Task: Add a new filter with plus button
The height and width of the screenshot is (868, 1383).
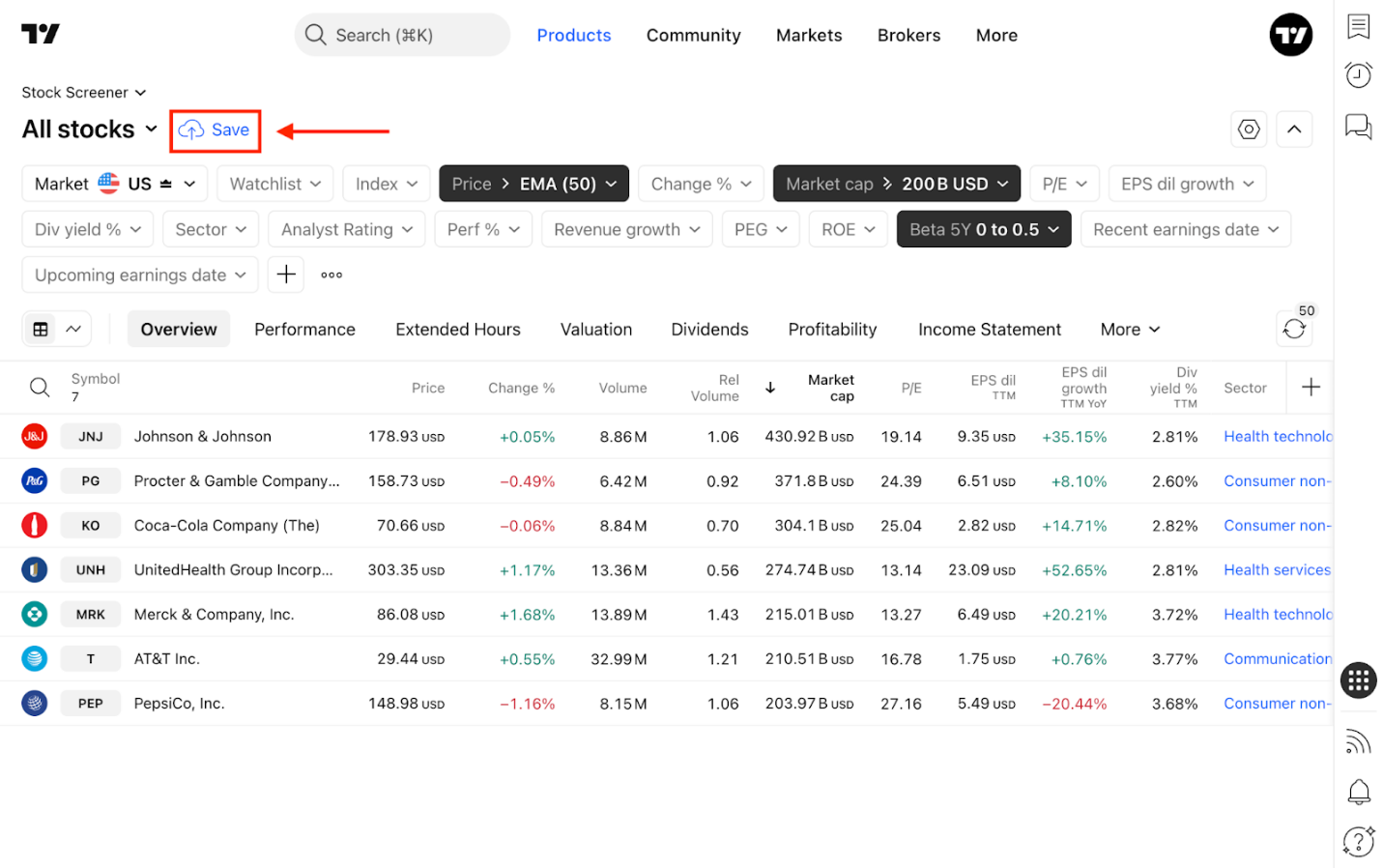Action: tap(286, 275)
